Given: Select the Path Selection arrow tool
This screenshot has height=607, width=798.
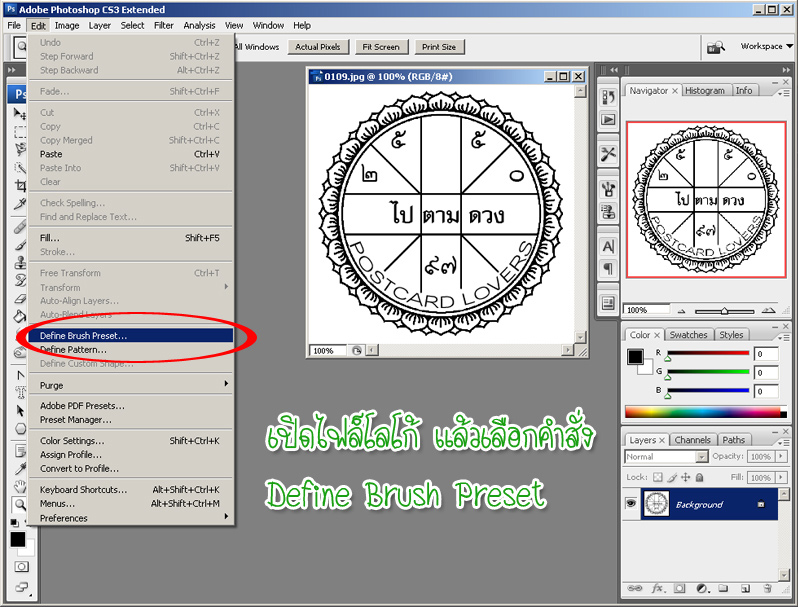Looking at the screenshot, I should (x=20, y=410).
